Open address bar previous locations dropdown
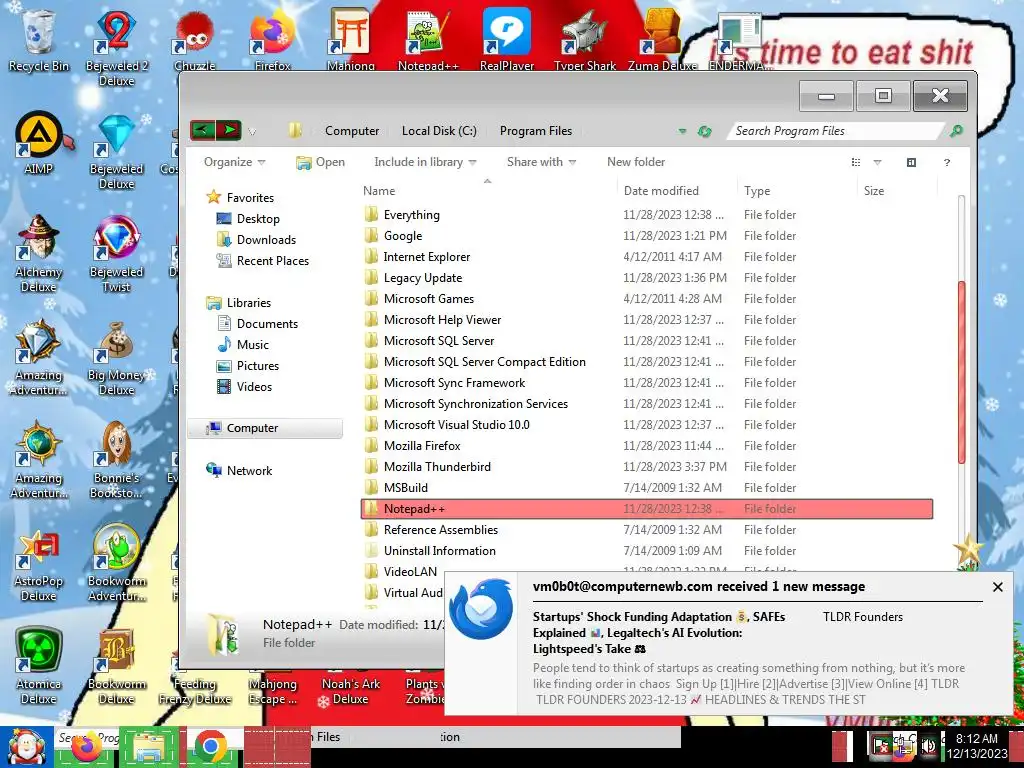1024x768 pixels. click(x=682, y=131)
